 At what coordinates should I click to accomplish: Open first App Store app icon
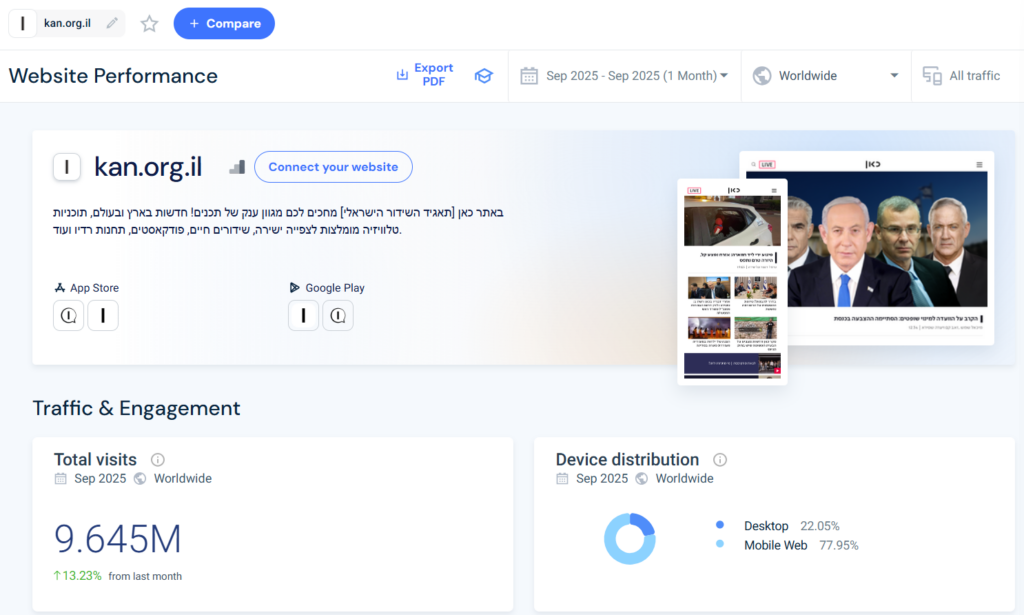tap(69, 315)
